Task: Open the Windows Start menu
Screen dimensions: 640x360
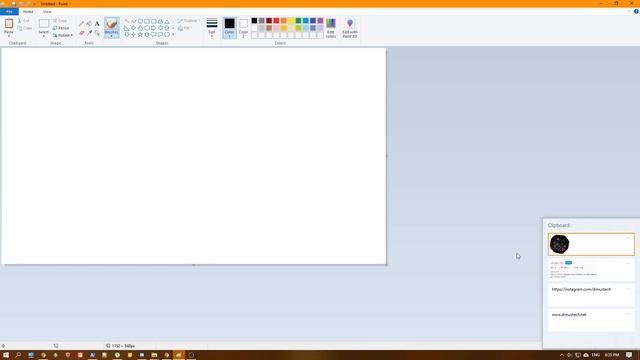Action: pyautogui.click(x=6, y=355)
